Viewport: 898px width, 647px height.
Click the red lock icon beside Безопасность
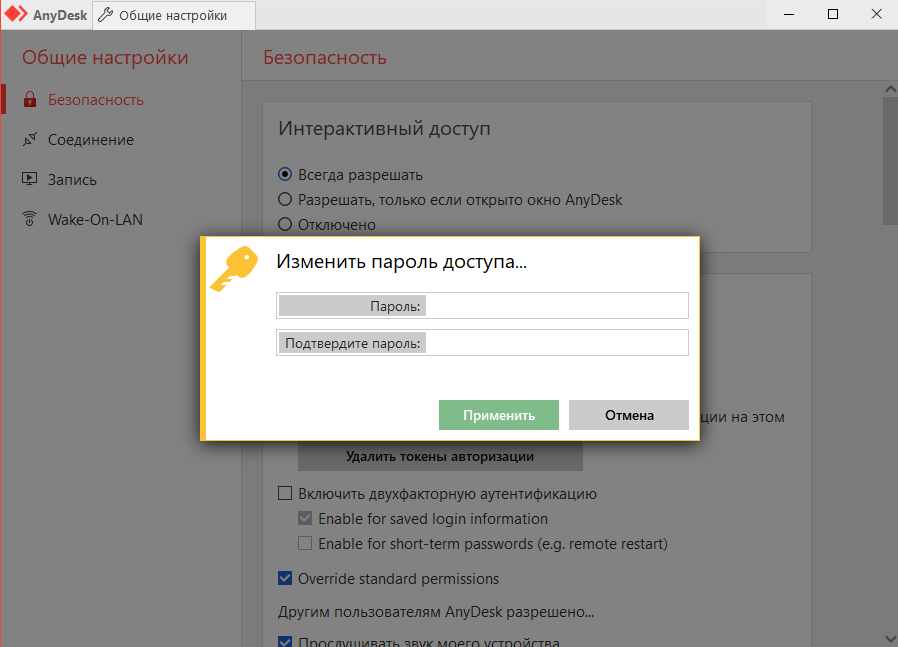pos(29,100)
